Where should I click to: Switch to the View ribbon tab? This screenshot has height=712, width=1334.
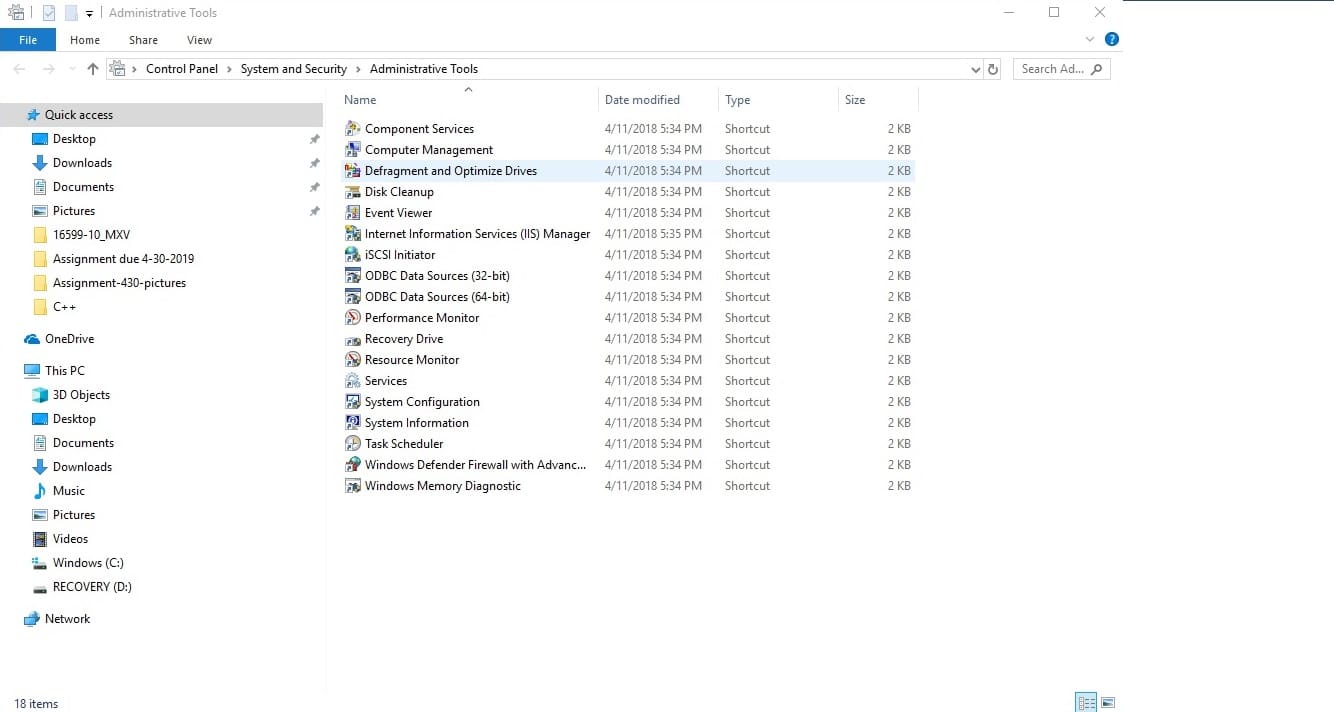point(199,40)
